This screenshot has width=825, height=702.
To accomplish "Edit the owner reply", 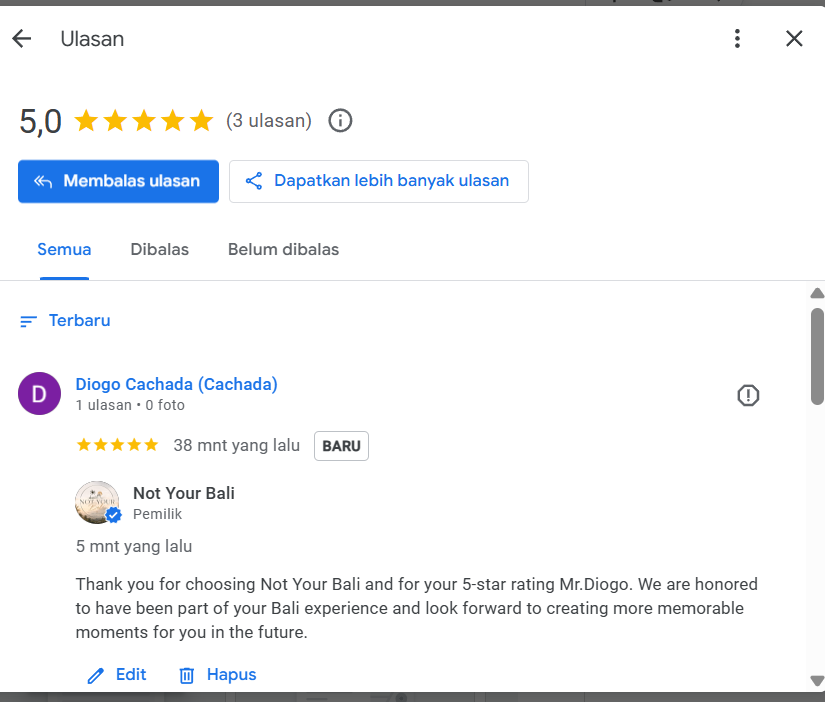I will coord(117,675).
